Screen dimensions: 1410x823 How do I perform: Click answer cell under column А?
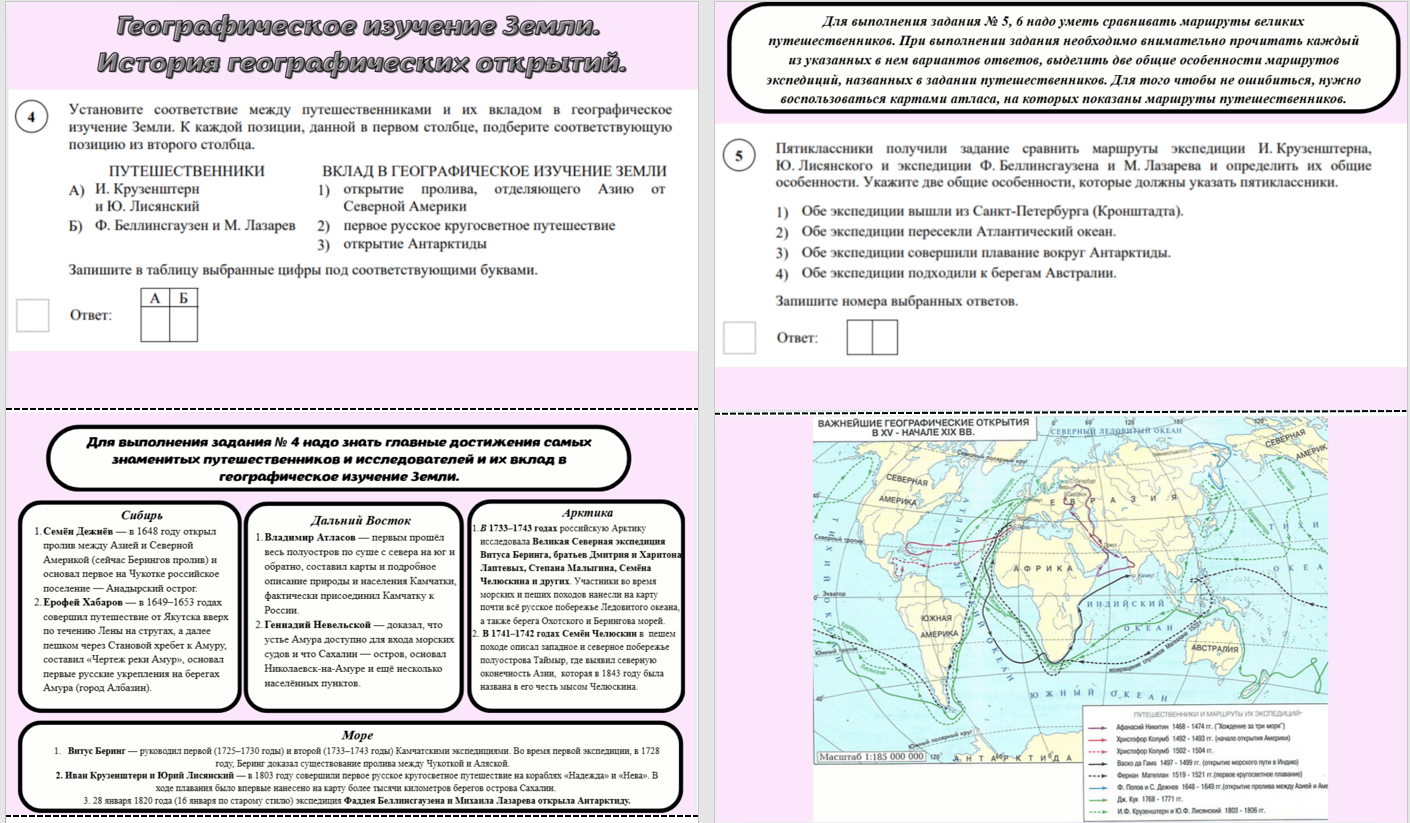155,324
